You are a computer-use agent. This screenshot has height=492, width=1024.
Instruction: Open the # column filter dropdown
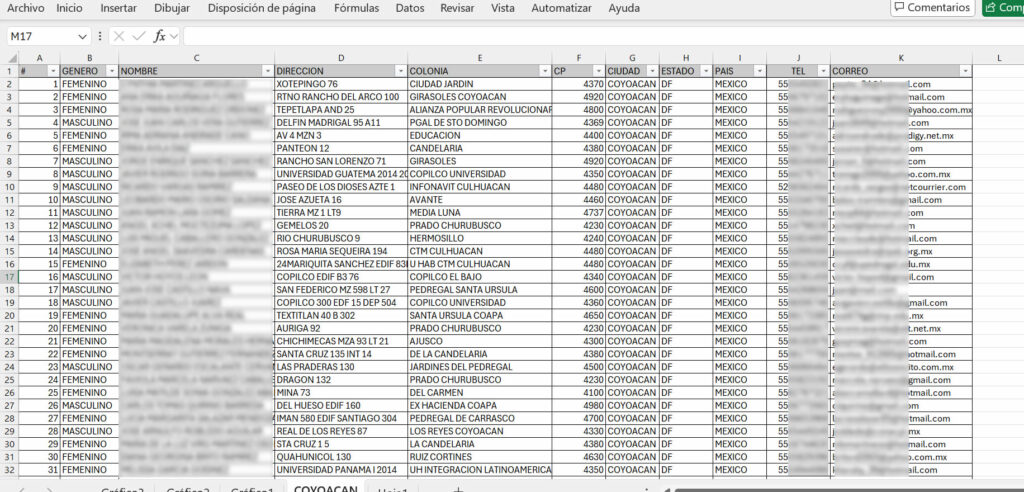pos(53,71)
